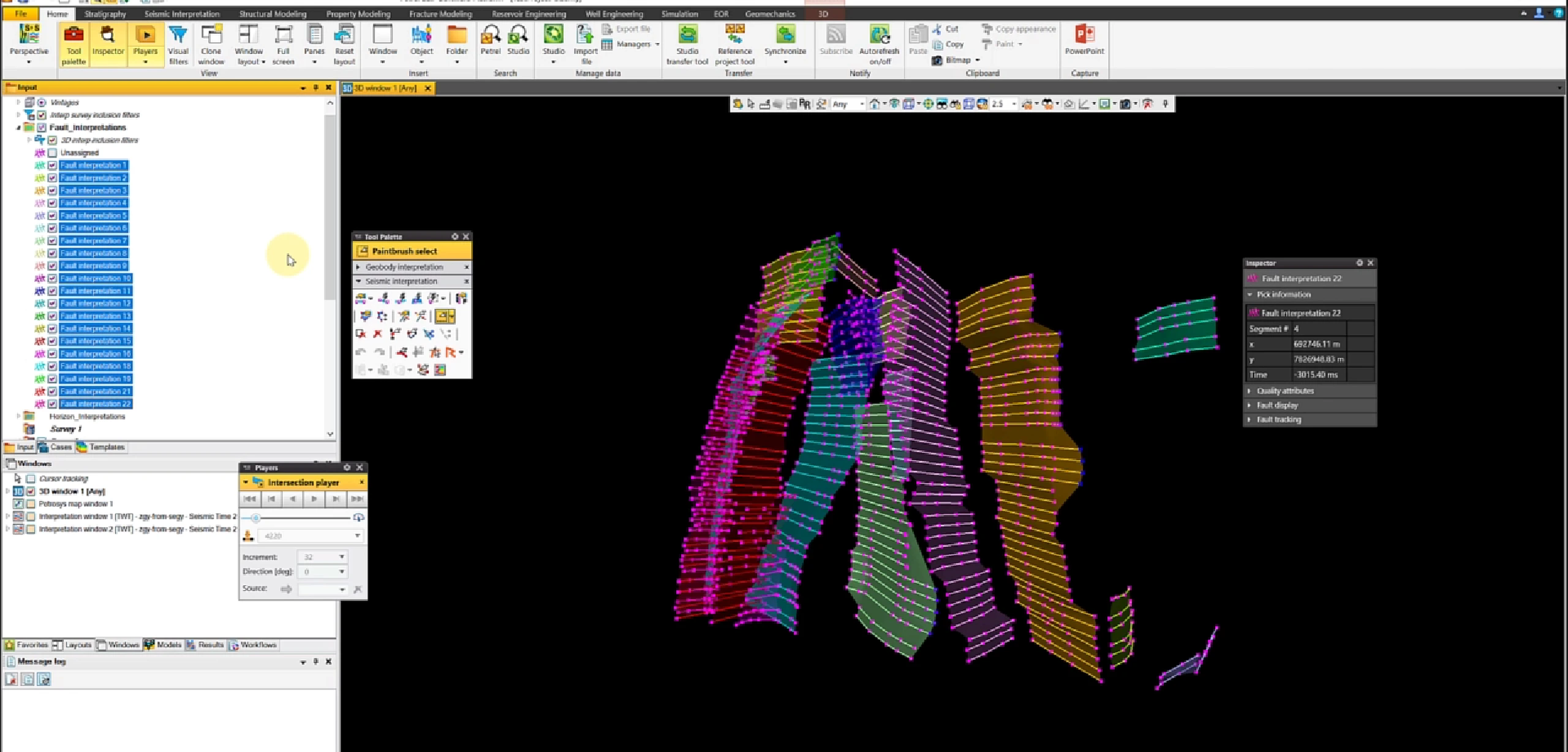Check Petrosys map window 1 checkbox
Image resolution: width=1568 pixels, height=752 pixels.
pos(30,504)
